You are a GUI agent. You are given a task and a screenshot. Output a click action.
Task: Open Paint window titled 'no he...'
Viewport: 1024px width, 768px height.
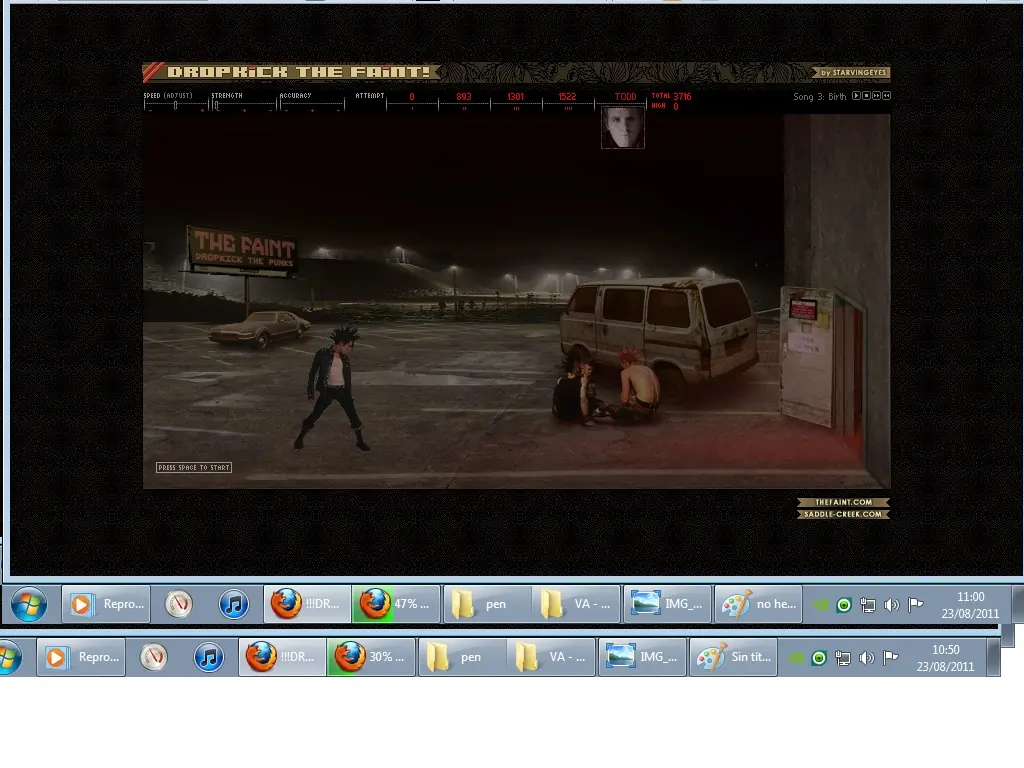tap(758, 604)
